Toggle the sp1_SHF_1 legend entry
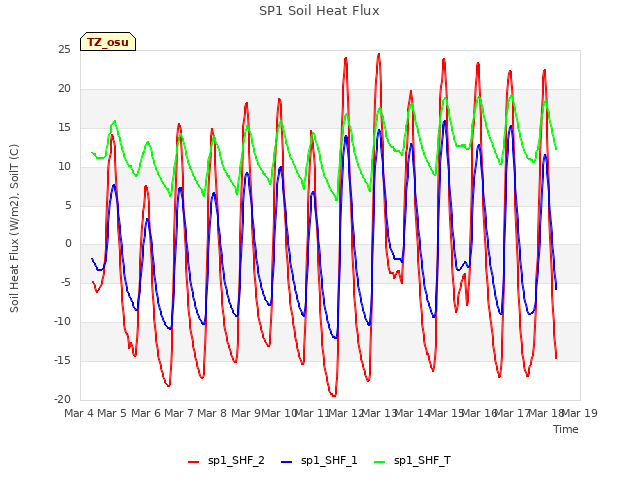This screenshot has height=480, width=640. [x=319, y=461]
